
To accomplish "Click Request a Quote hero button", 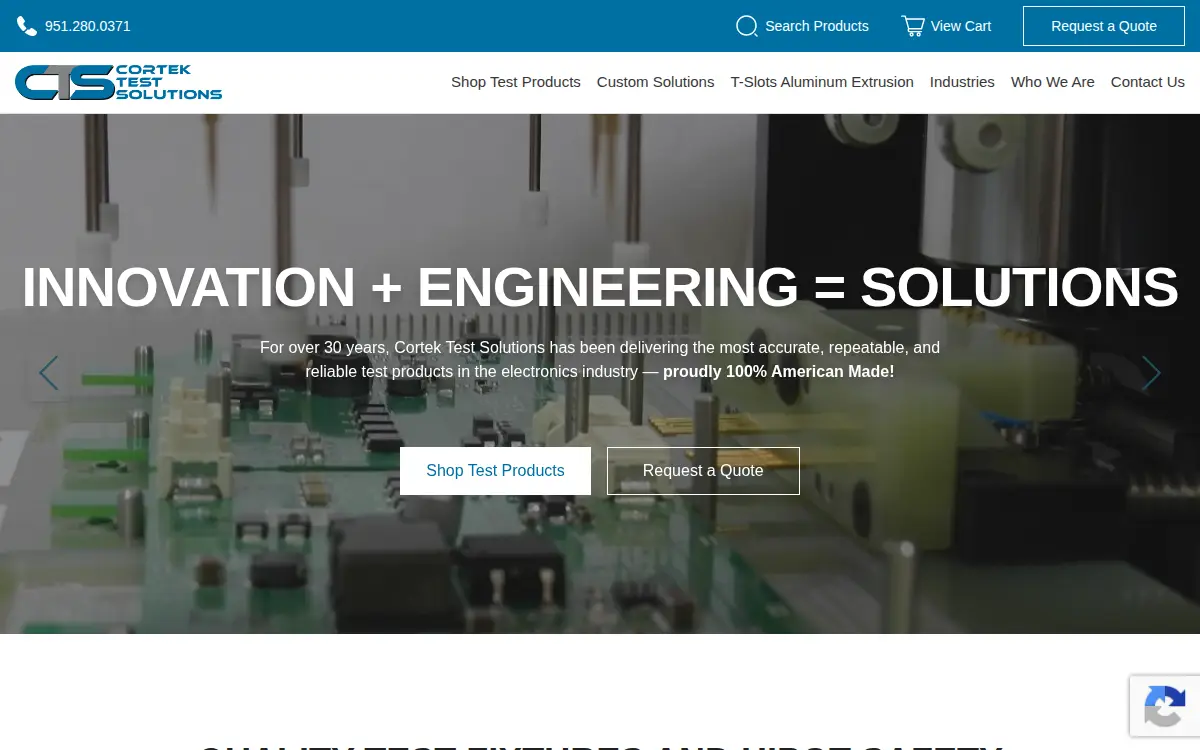I will click(703, 471).
